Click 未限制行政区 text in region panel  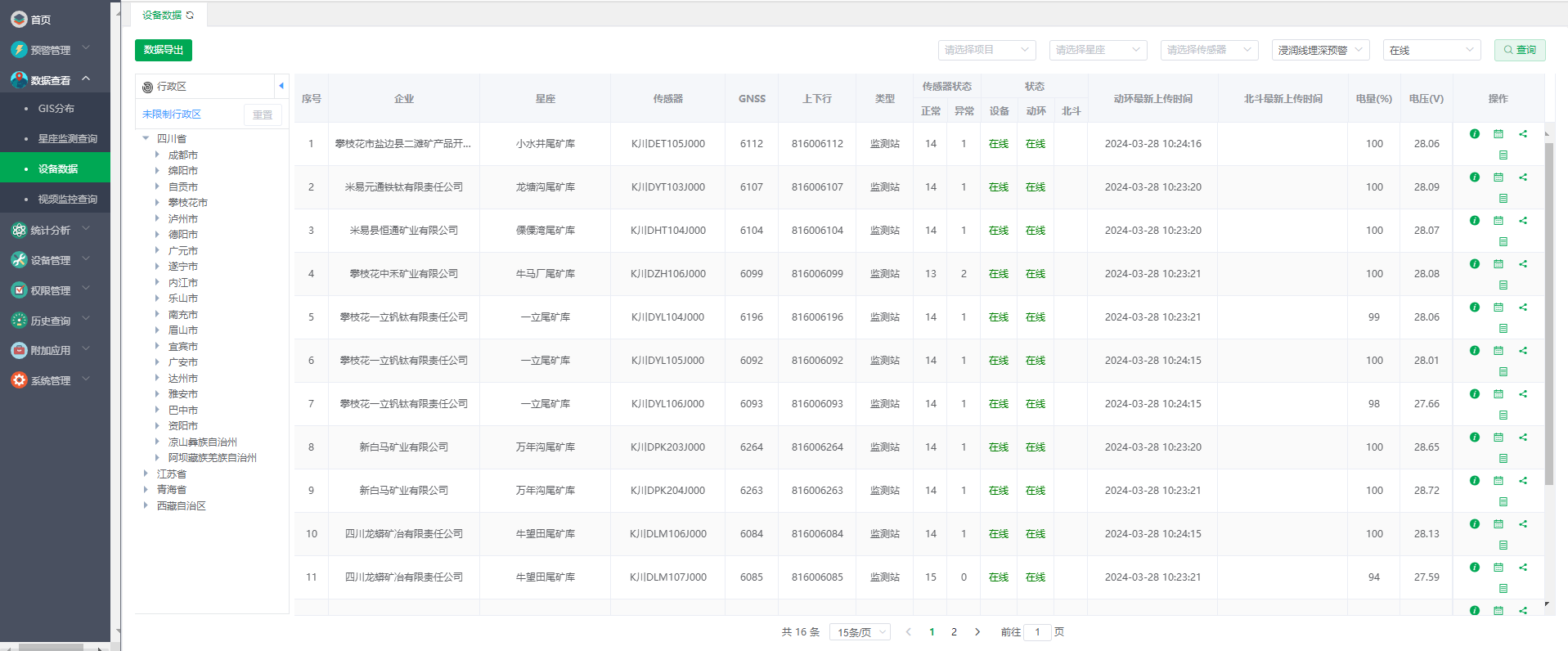click(172, 114)
